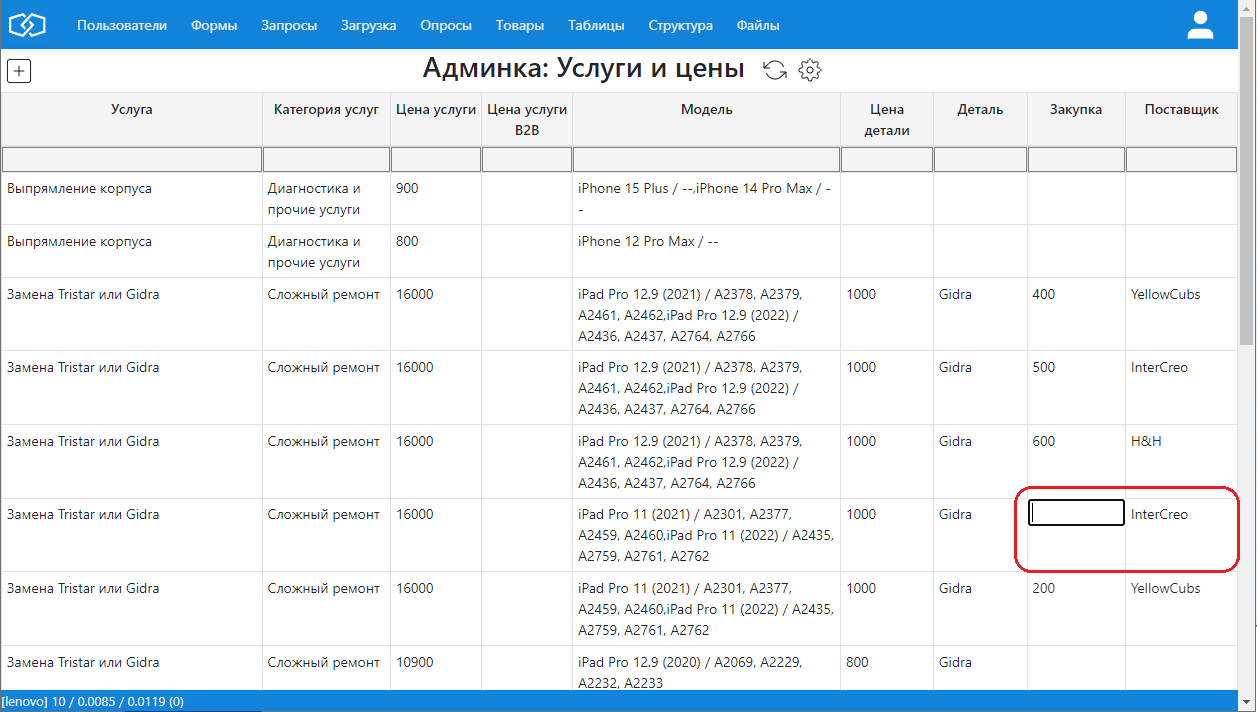
Task: Open the Формы menu
Action: pos(214,25)
